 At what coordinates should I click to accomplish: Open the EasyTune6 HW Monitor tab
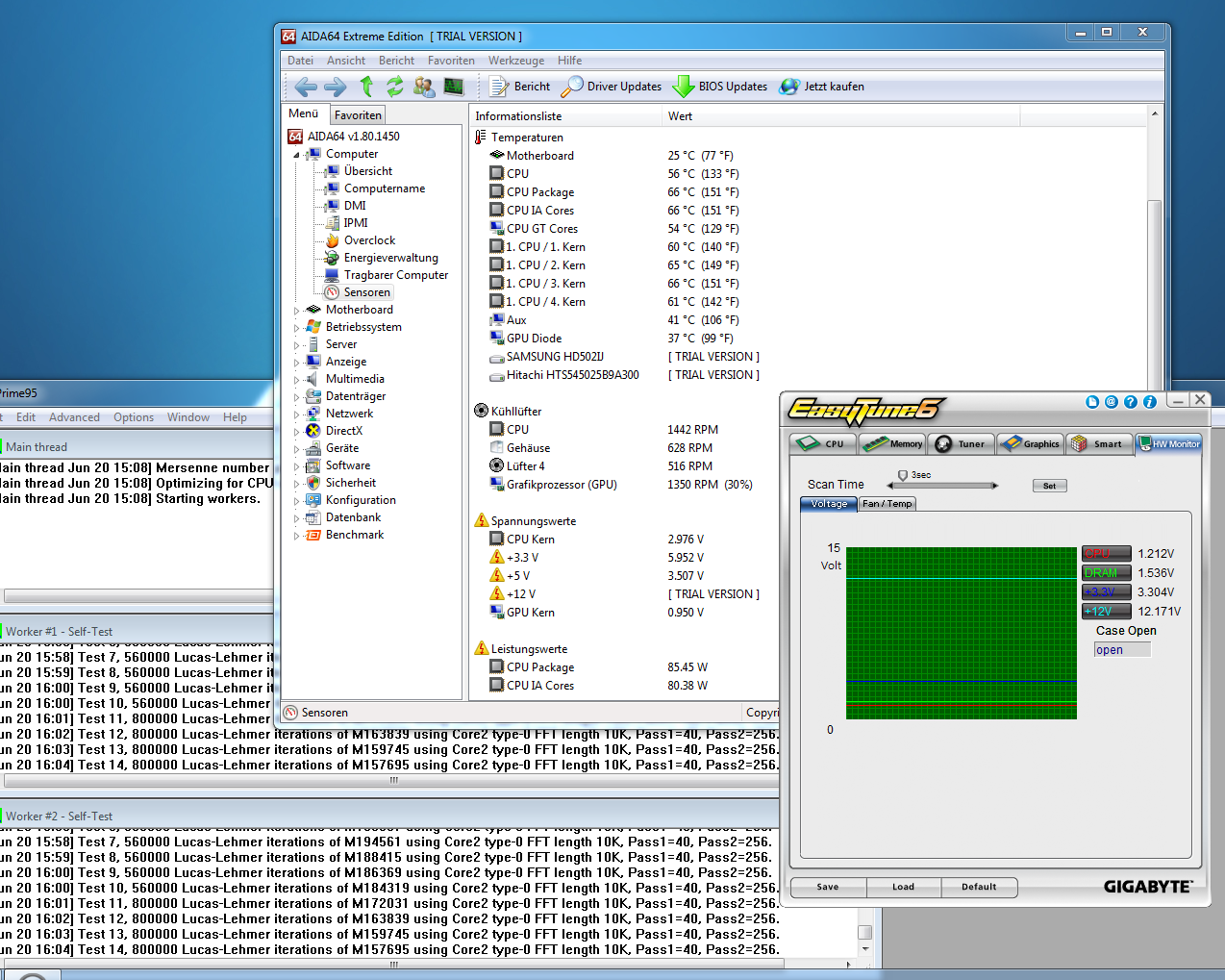click(1169, 443)
